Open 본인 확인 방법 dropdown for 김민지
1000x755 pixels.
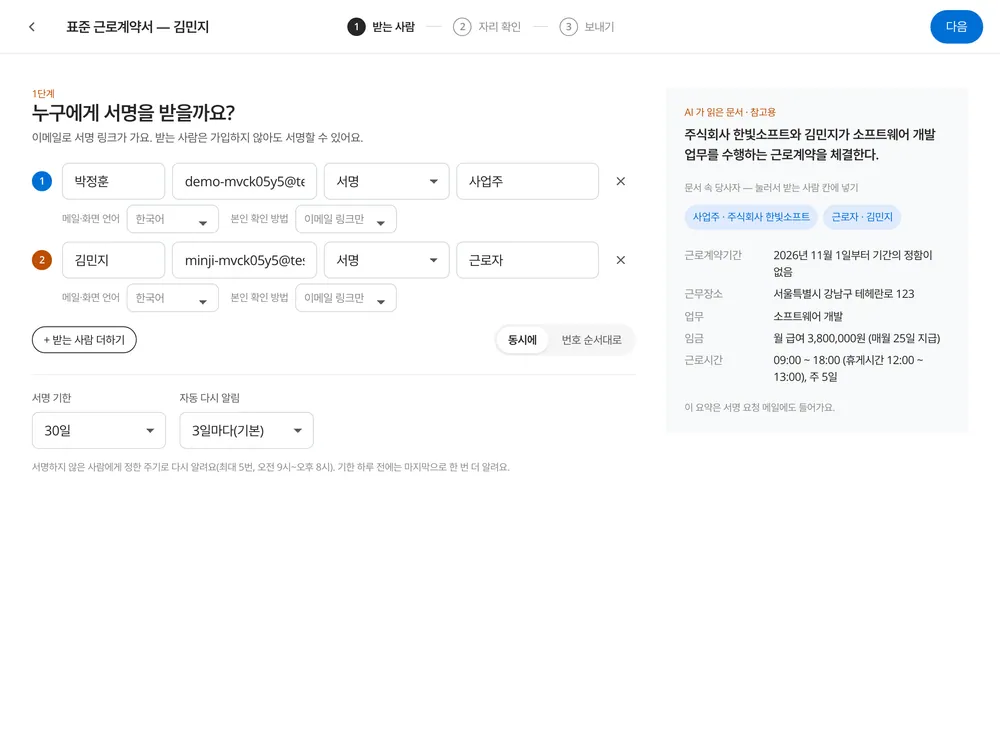coord(346,298)
